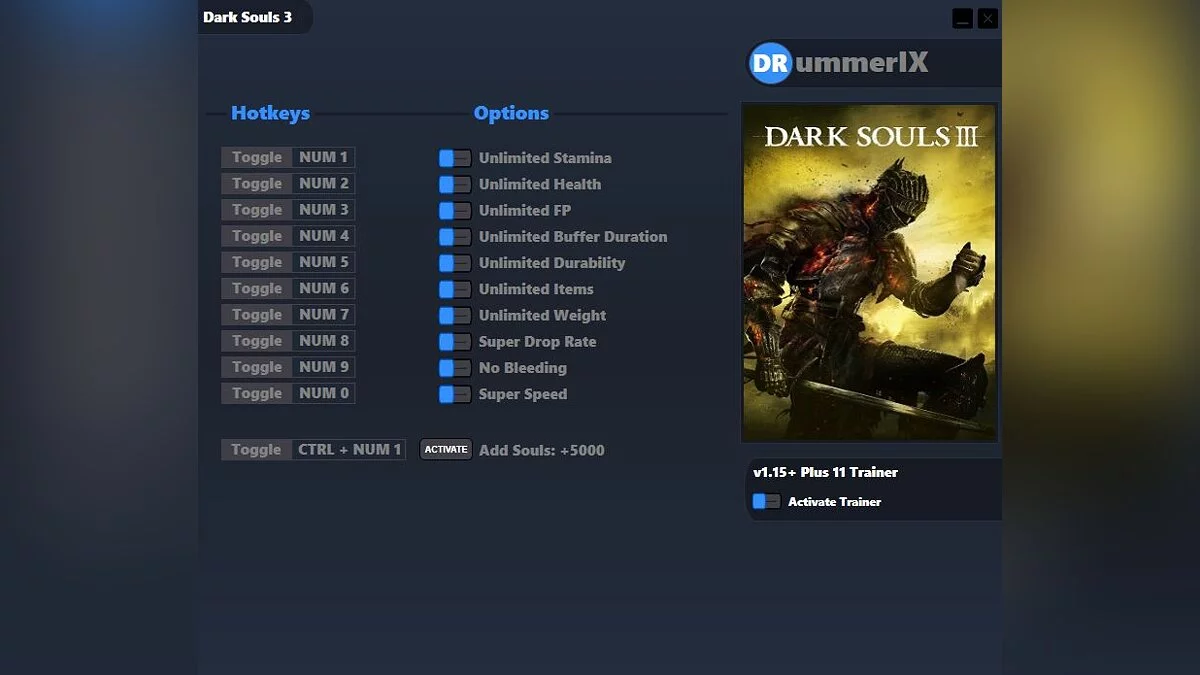Enable the Unlimited Buffer Duration toggle

(x=454, y=236)
